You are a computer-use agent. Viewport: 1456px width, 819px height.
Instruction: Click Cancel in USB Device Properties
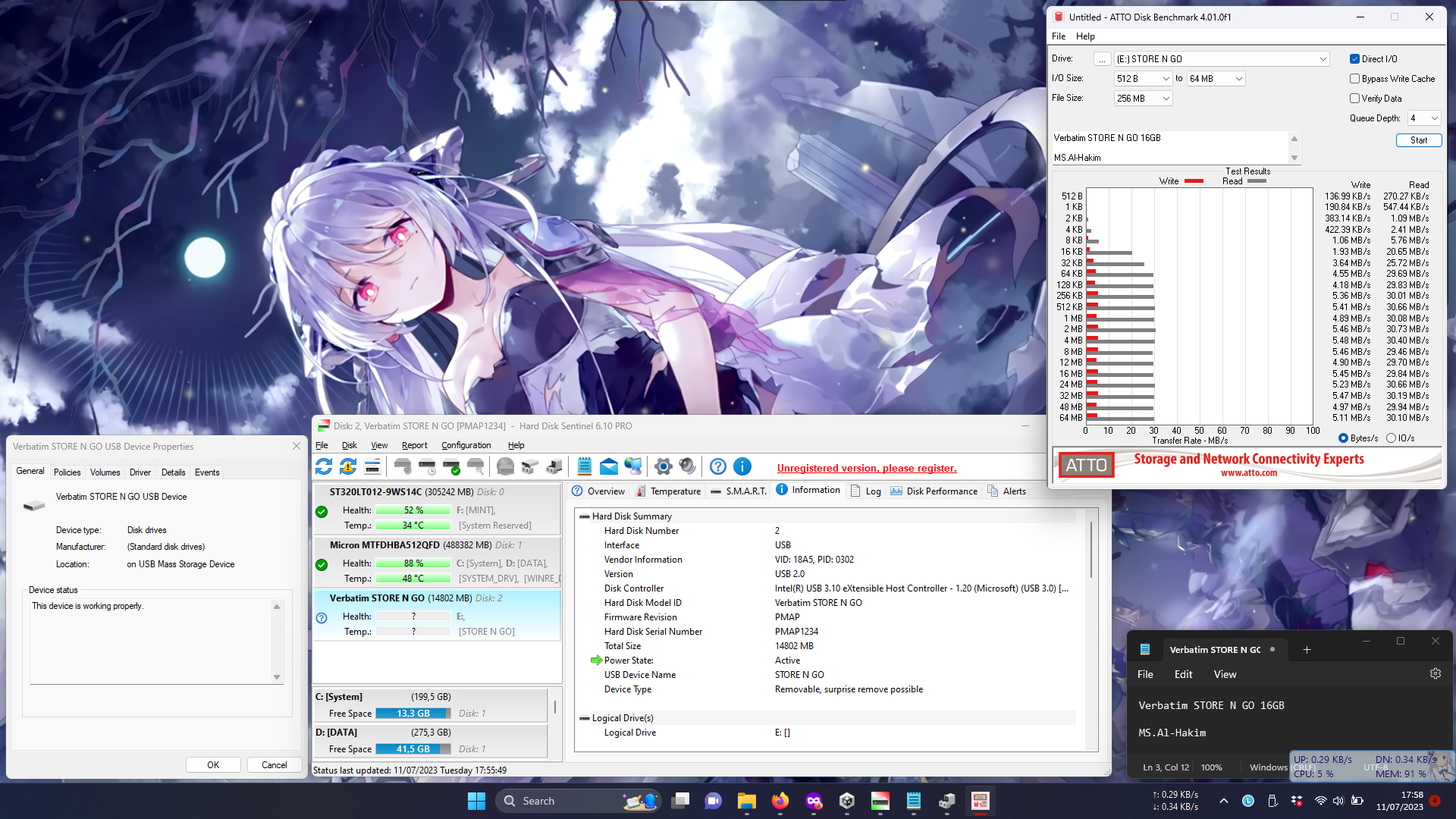(274, 764)
